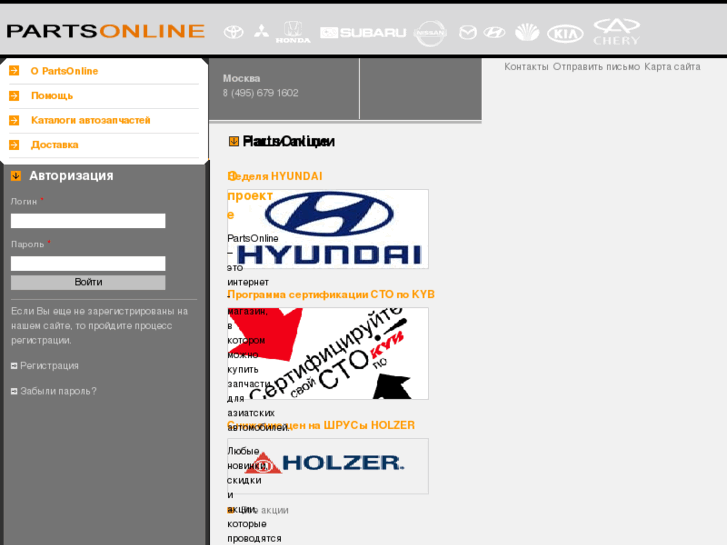
Task: Open 'Каталоги автозапчастей' menu item
Action: point(90,120)
